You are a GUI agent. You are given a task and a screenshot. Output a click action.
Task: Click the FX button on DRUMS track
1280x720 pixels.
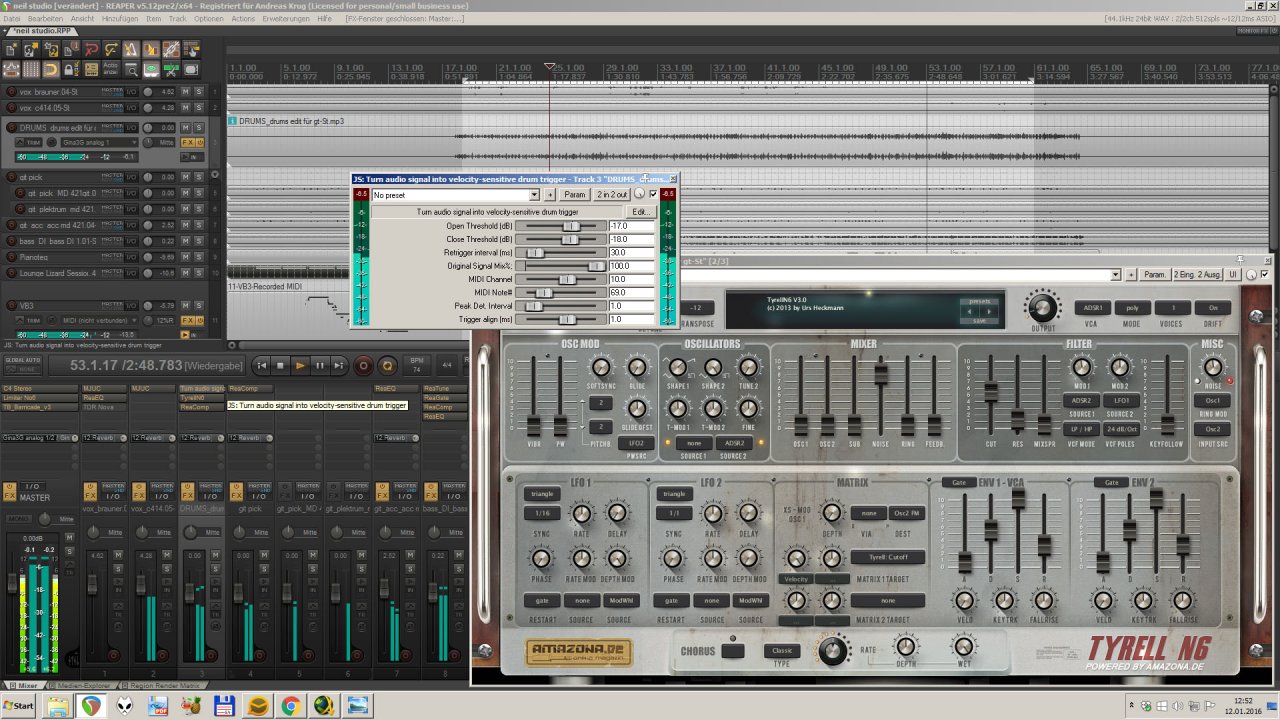188,142
